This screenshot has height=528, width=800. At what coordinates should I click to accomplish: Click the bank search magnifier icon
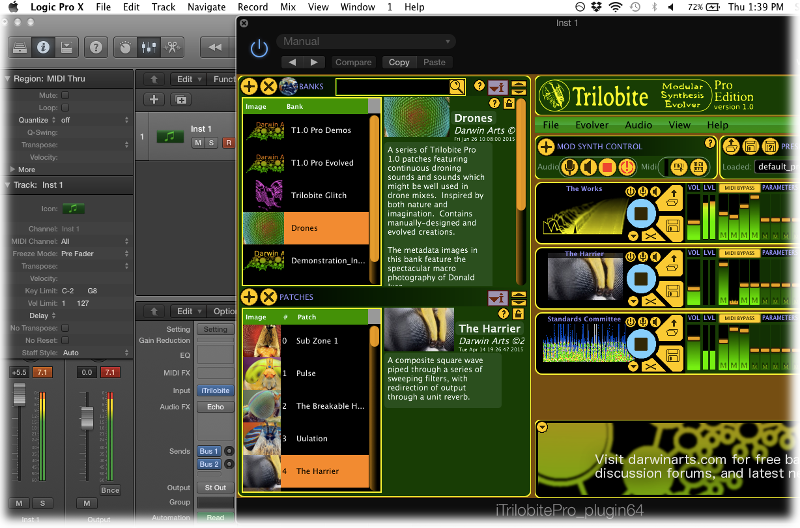point(457,87)
